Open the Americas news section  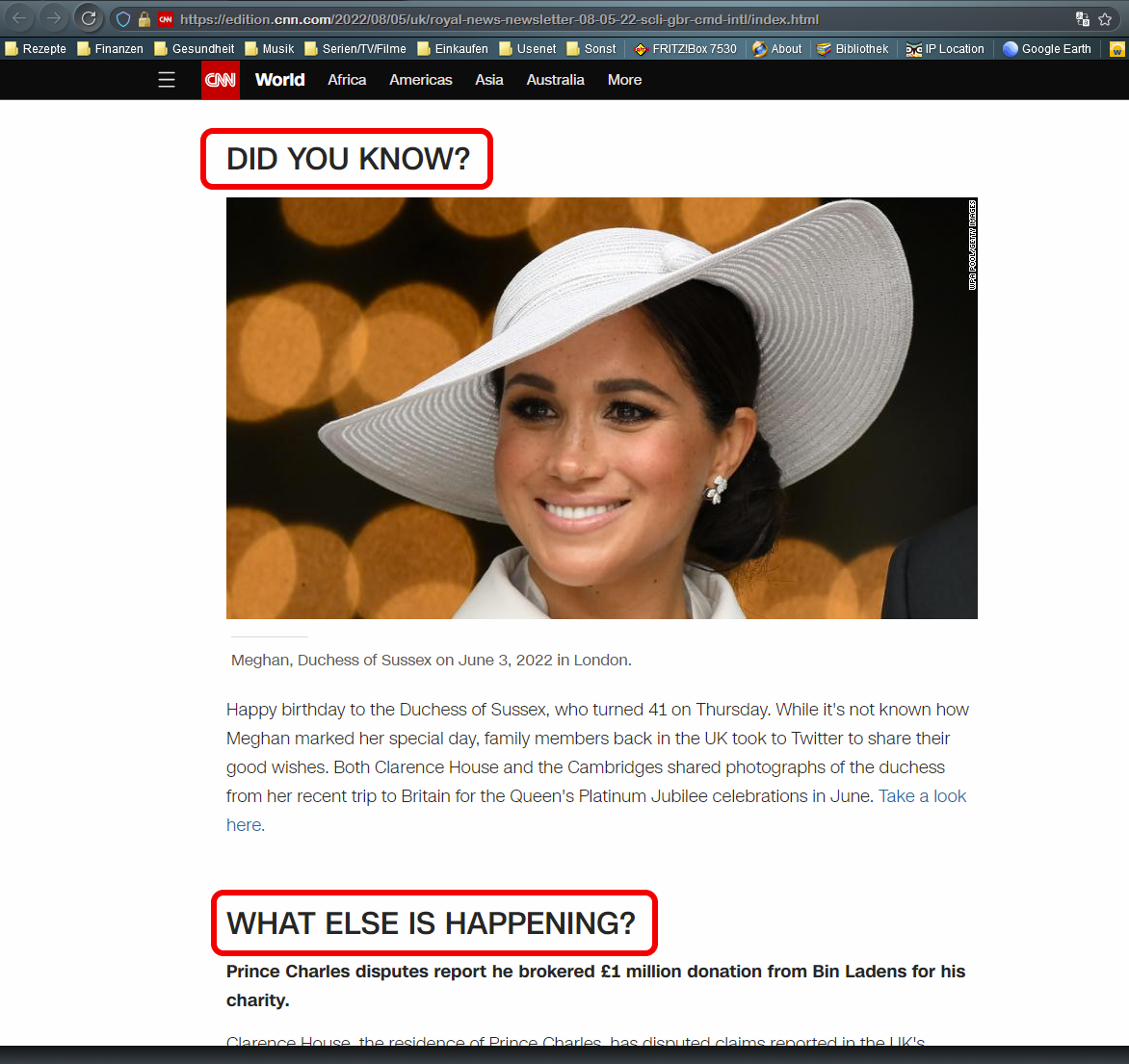pyautogui.click(x=421, y=80)
